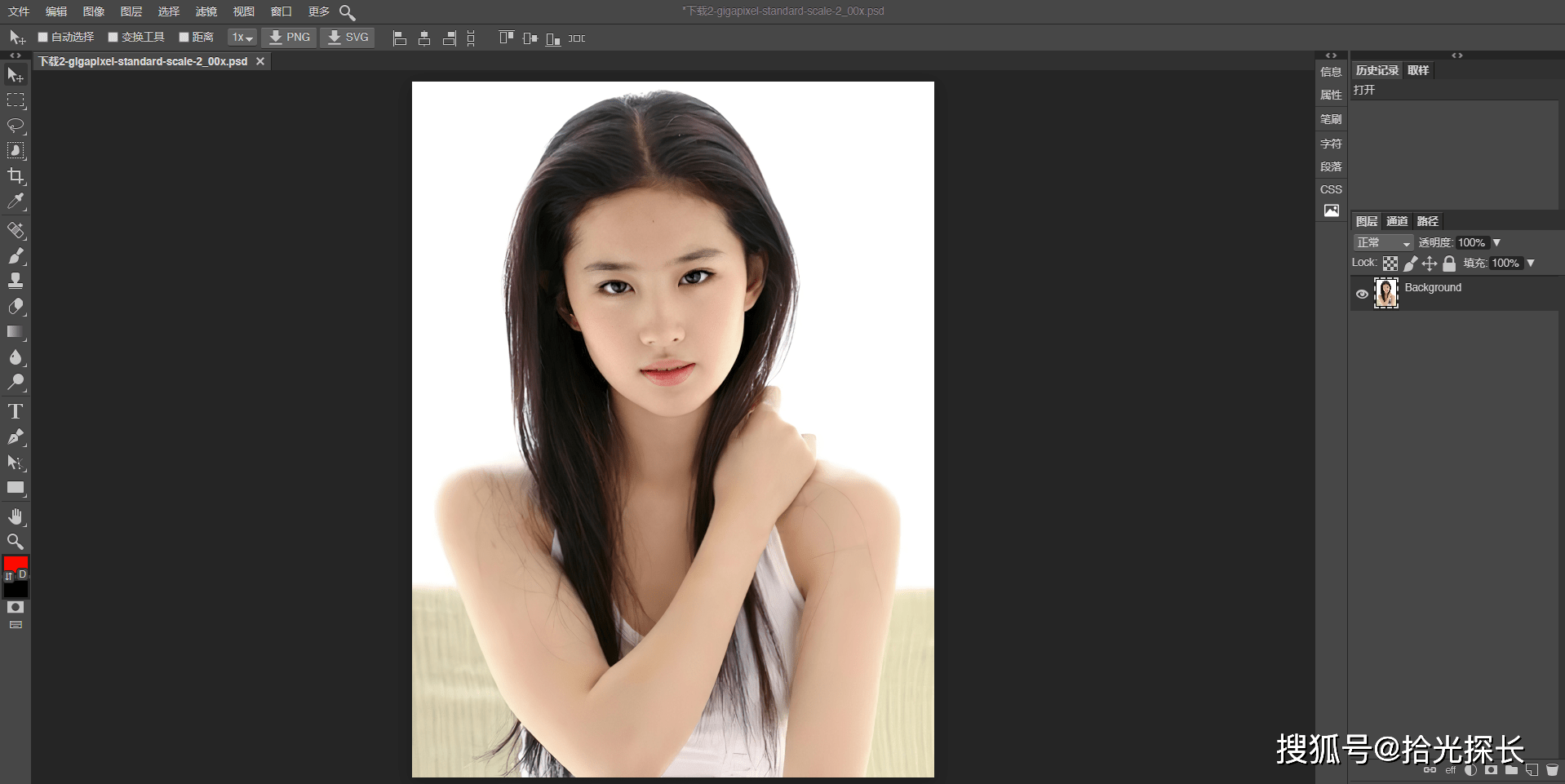
Task: Enable the 自动选择 checkbox
Action: [x=43, y=37]
